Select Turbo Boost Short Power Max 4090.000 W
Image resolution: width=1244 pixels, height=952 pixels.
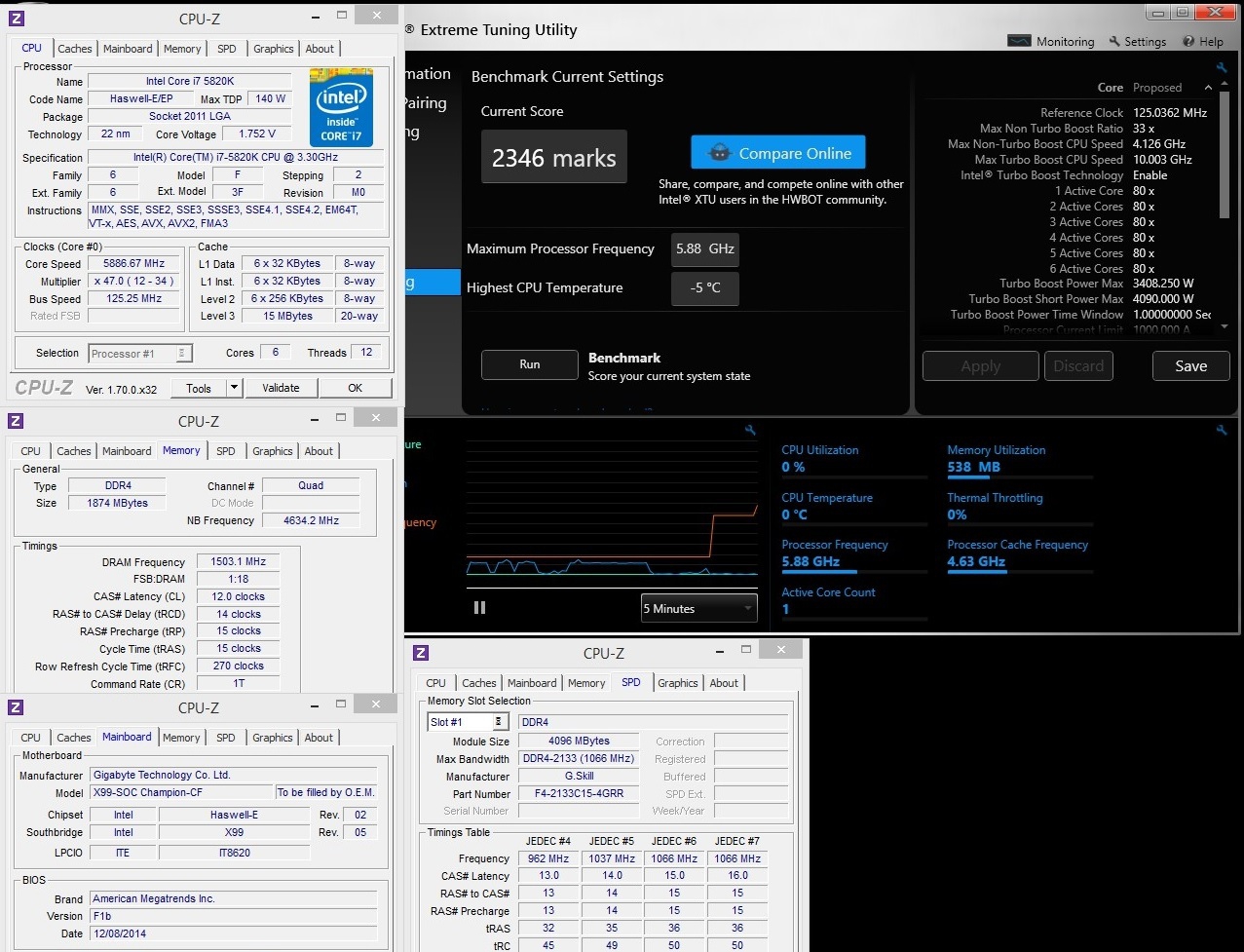[1163, 299]
